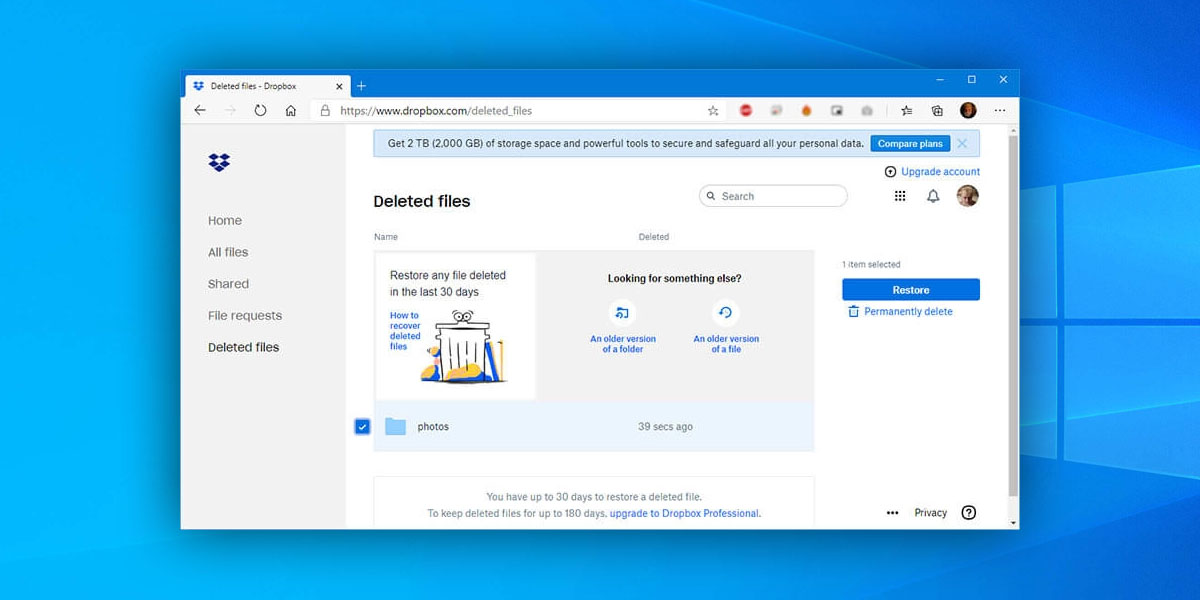Click upgrade to Dropbox Professional link
The width and height of the screenshot is (1200, 600).
point(684,513)
